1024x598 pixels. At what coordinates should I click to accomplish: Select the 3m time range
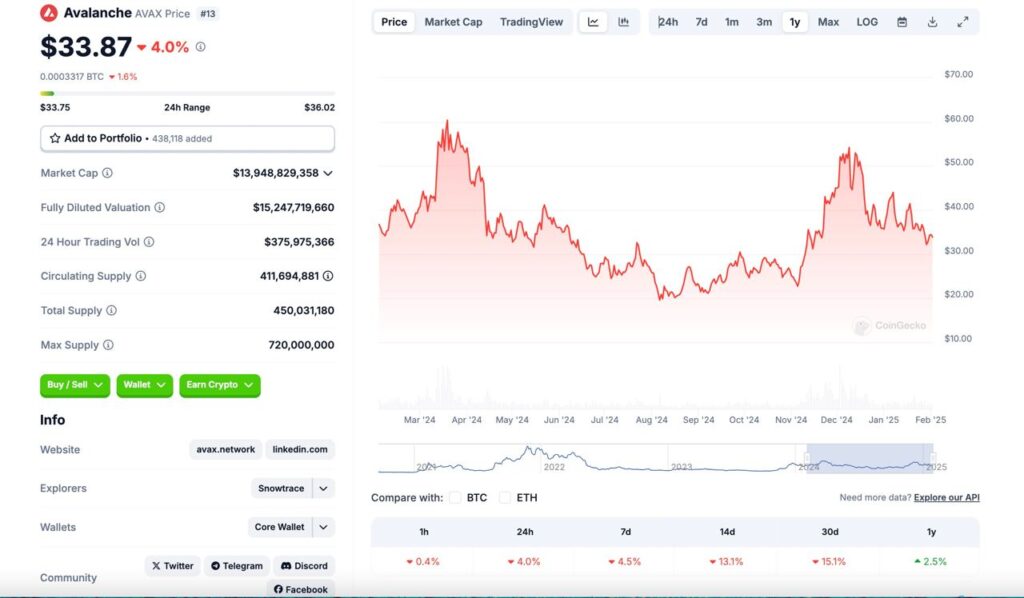click(x=764, y=22)
